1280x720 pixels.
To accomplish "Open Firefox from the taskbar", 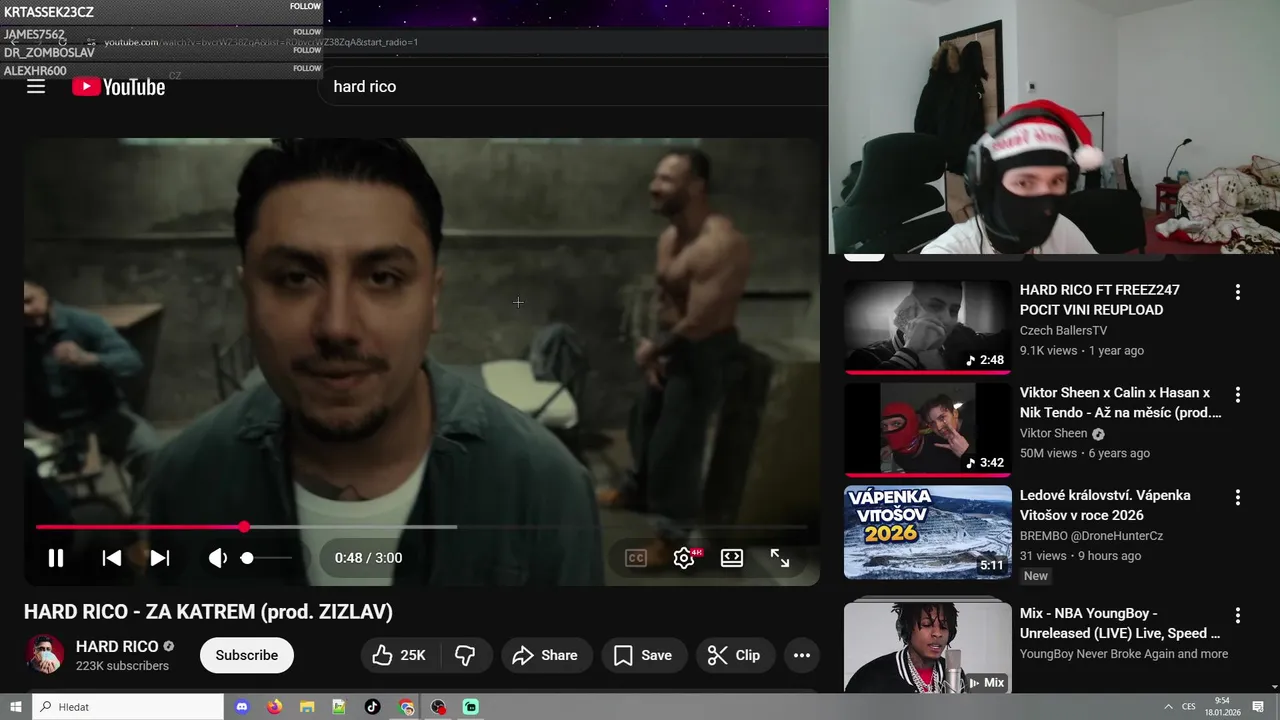I will 274,707.
